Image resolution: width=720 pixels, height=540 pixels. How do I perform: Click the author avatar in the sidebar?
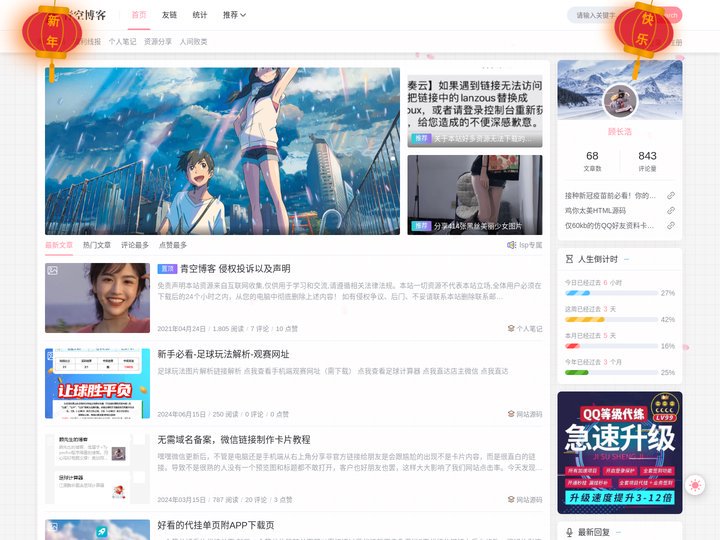coord(620,101)
